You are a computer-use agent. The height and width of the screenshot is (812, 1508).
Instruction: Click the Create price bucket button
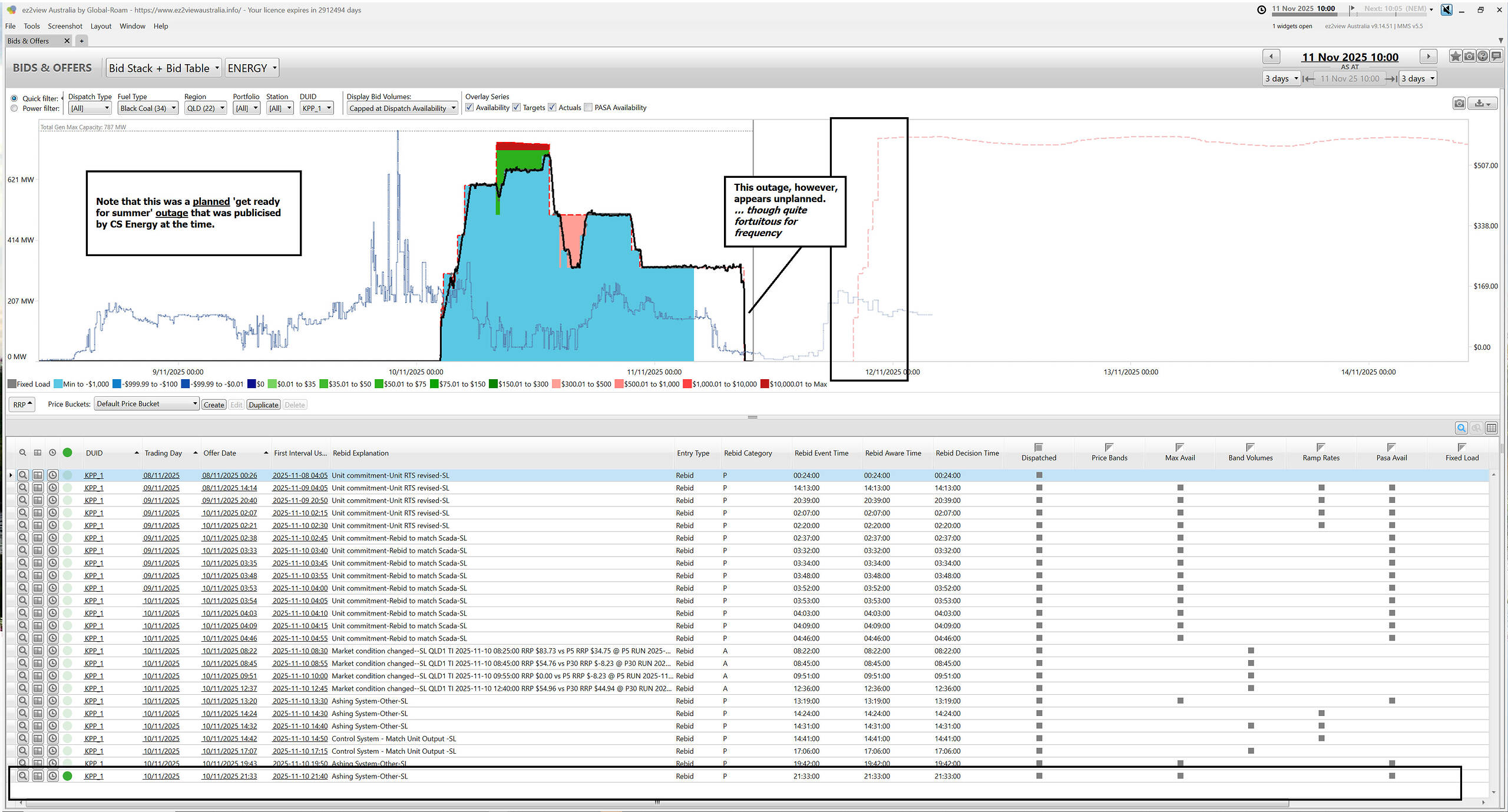point(214,405)
